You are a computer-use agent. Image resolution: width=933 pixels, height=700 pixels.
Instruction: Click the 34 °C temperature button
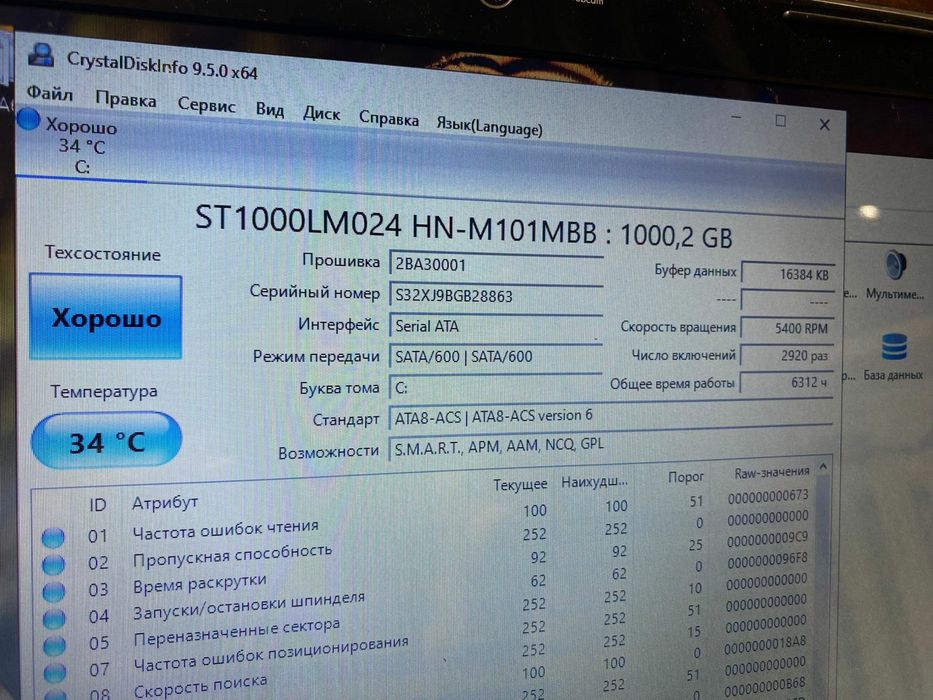coord(107,442)
